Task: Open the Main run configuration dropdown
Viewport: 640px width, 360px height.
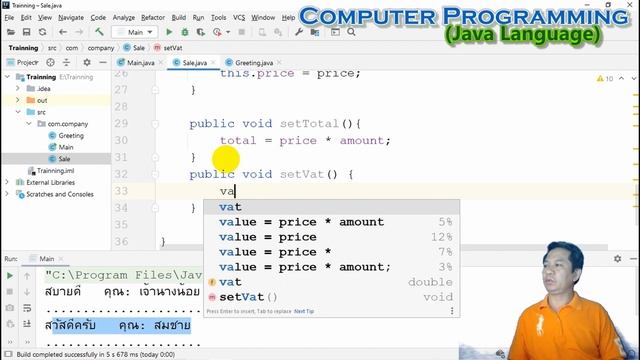Action: [x=135, y=32]
